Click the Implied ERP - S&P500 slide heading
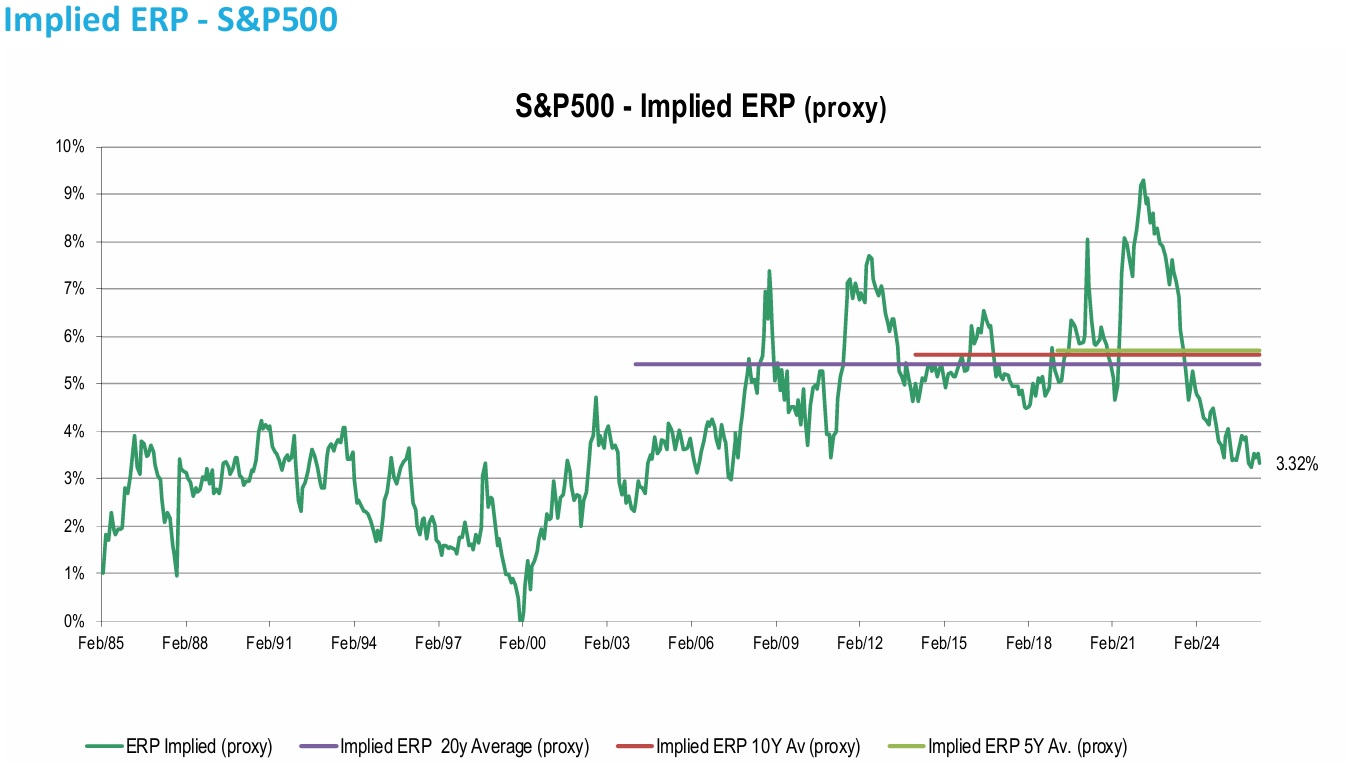The width and height of the screenshot is (1359, 763). (171, 19)
